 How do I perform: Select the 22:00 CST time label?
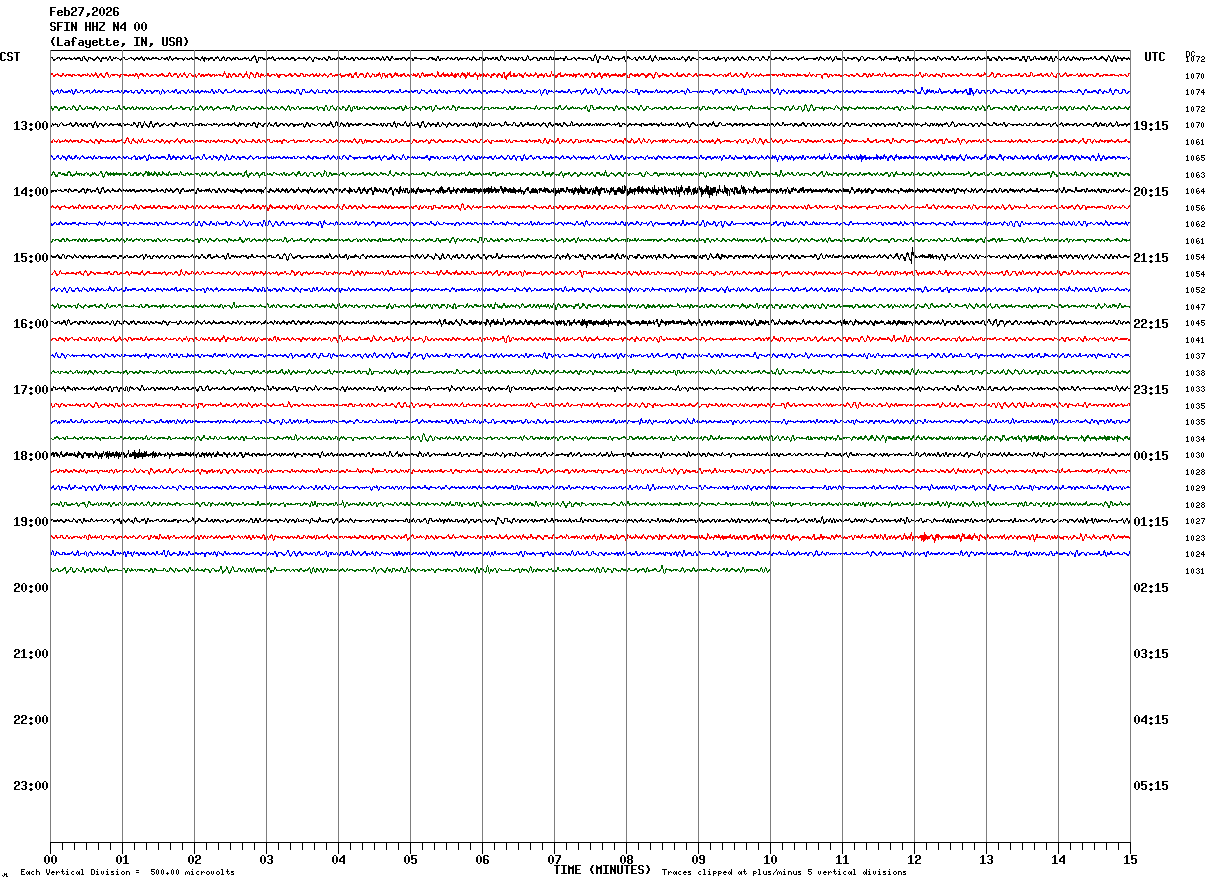click(x=30, y=720)
